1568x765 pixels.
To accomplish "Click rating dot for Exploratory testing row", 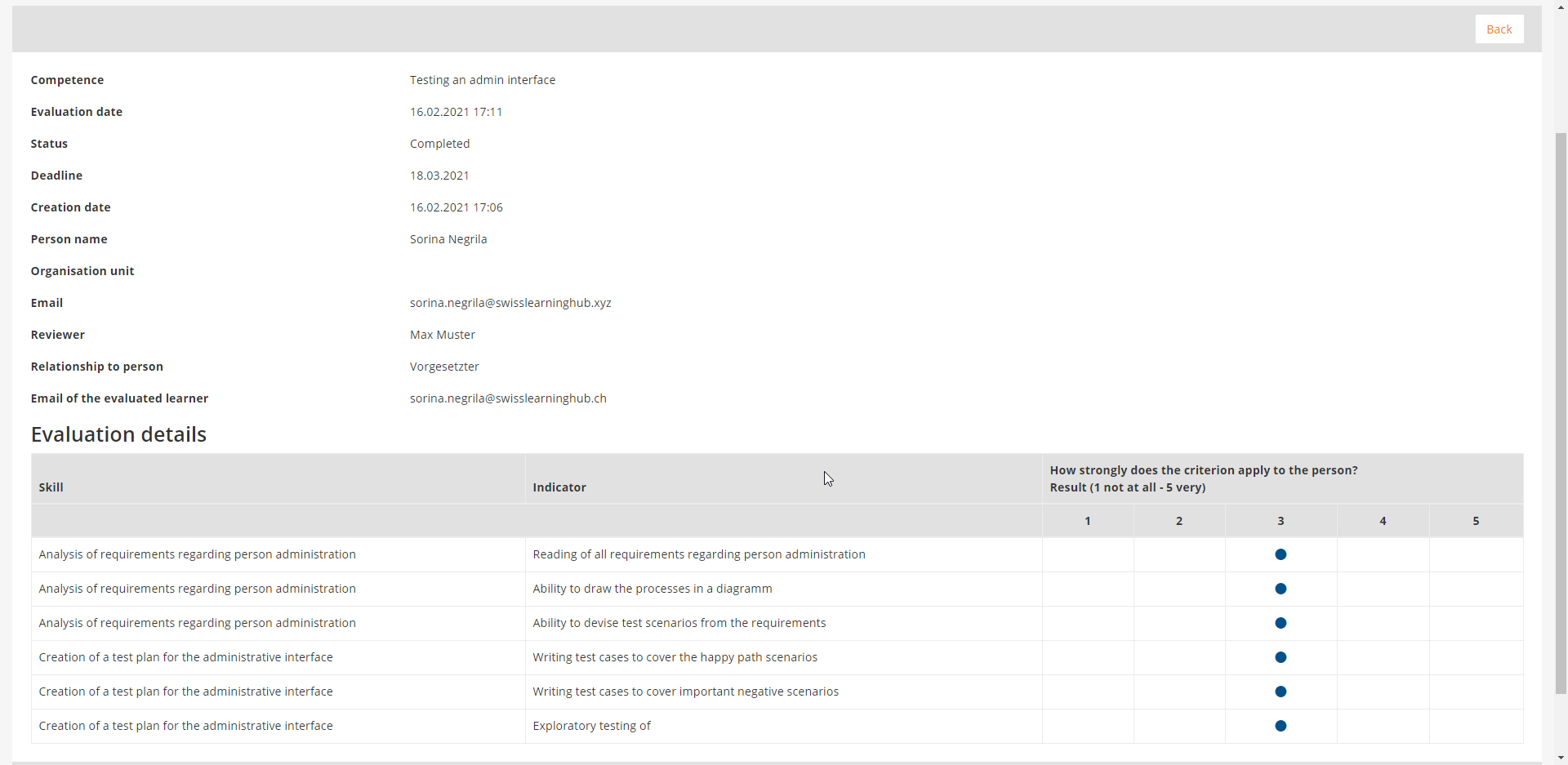I will click(x=1281, y=726).
